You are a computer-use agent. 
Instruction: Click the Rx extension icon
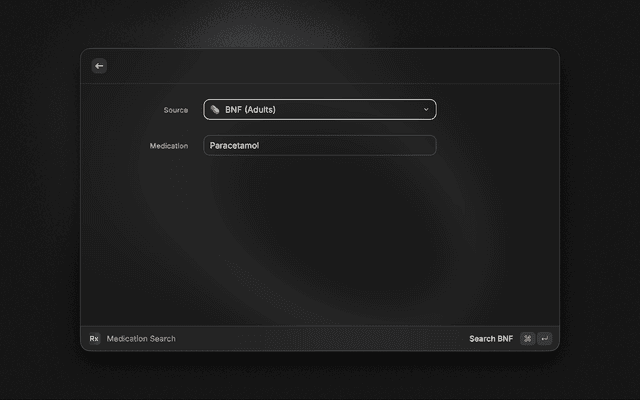(x=94, y=339)
